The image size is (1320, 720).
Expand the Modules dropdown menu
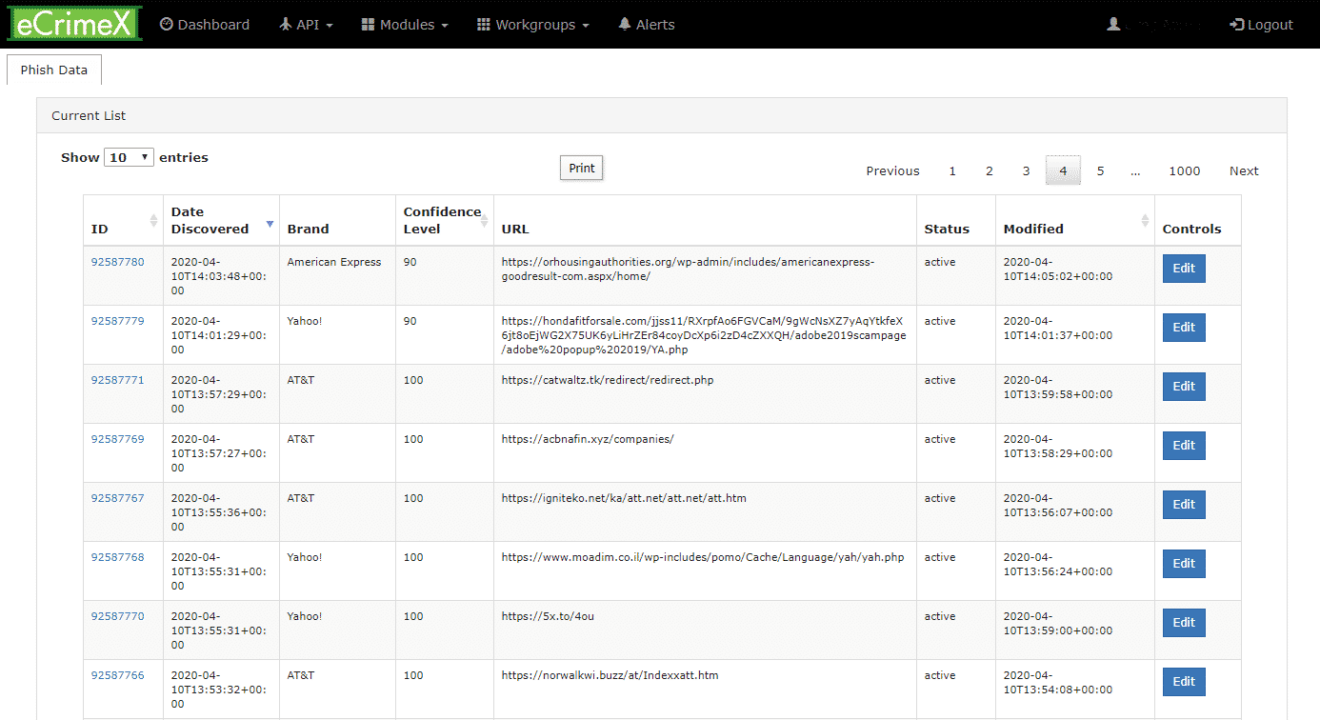coord(404,24)
